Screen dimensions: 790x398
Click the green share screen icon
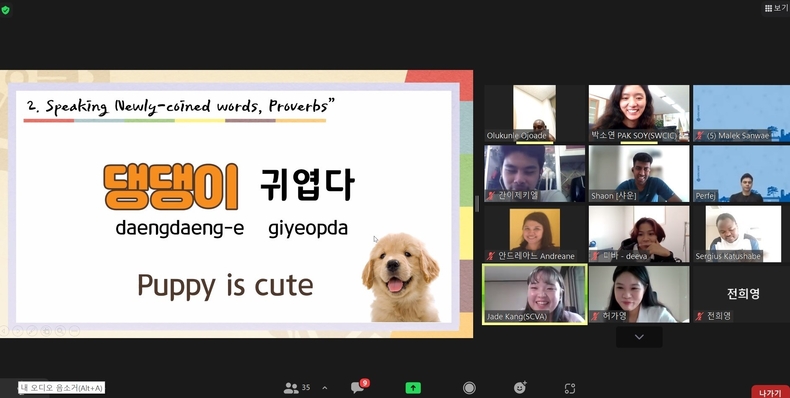coord(413,387)
